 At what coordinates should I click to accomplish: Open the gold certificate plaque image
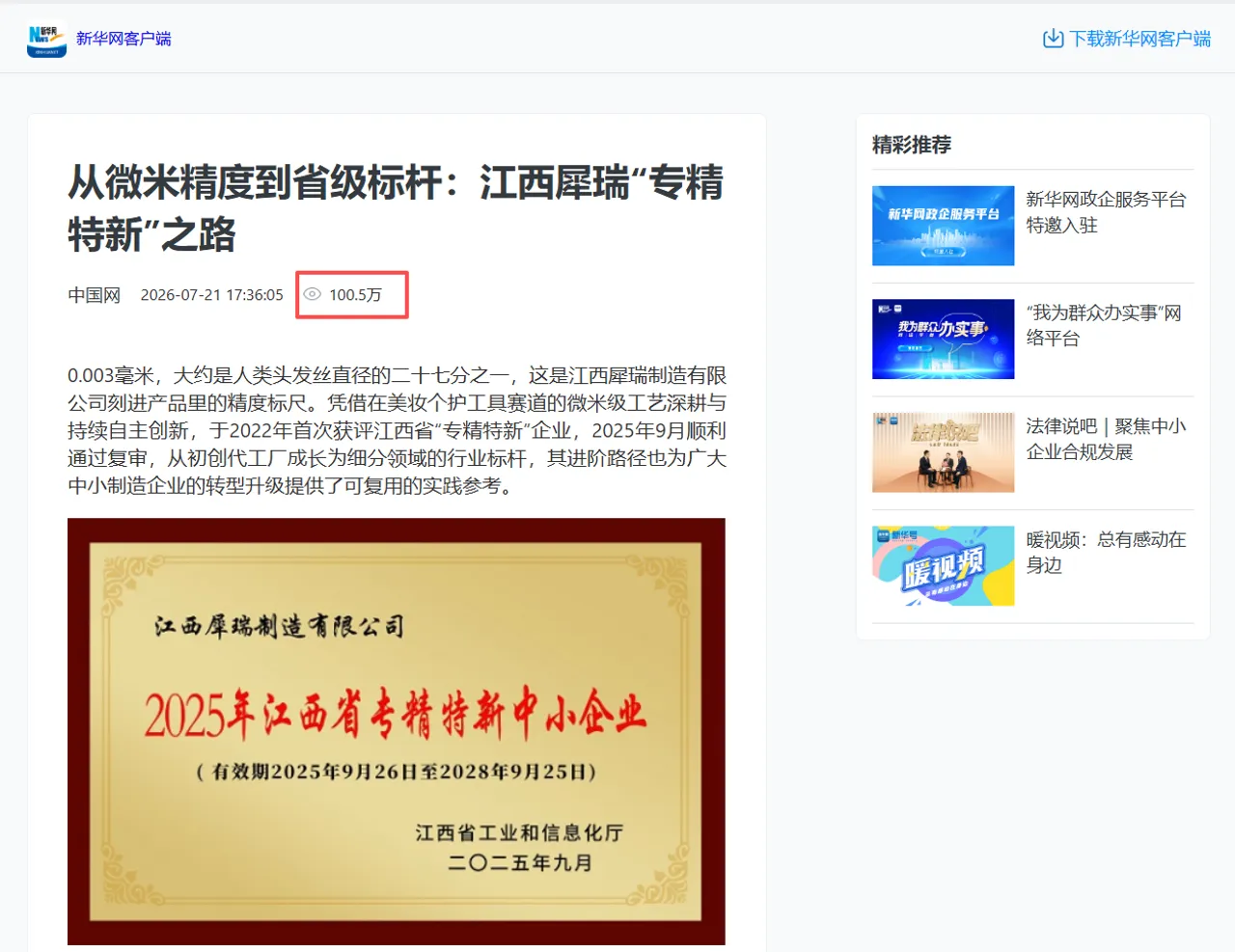(397, 731)
